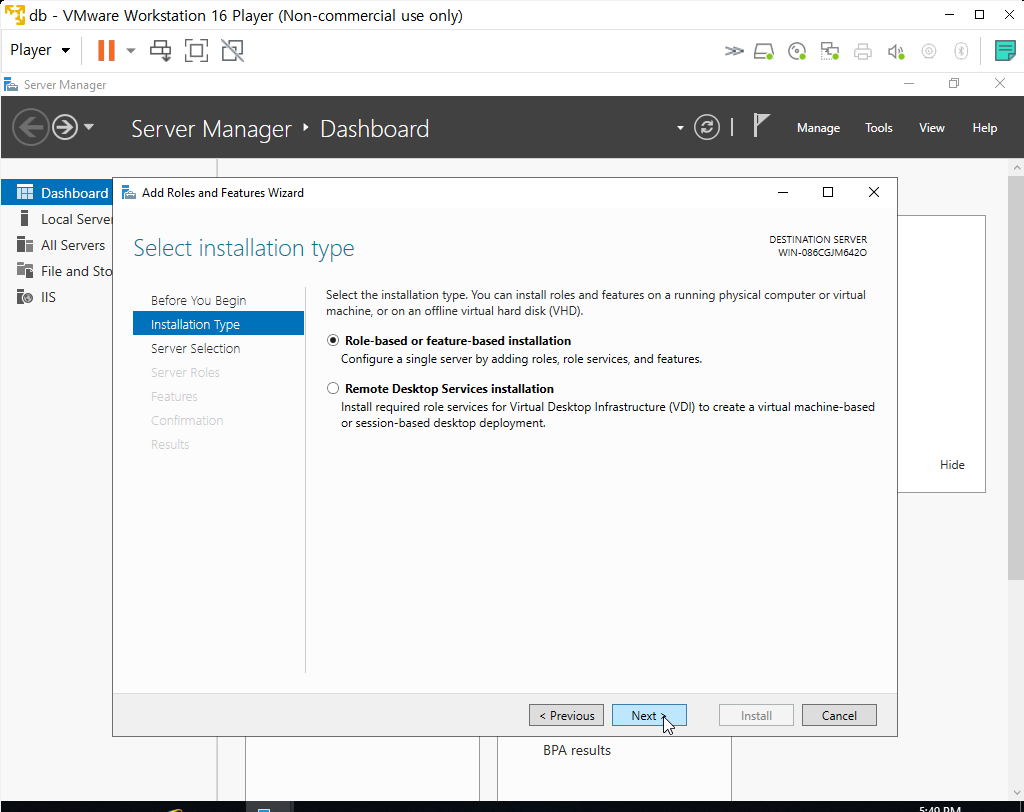Click the printer device icon
This screenshot has width=1024, height=812.
863,51
